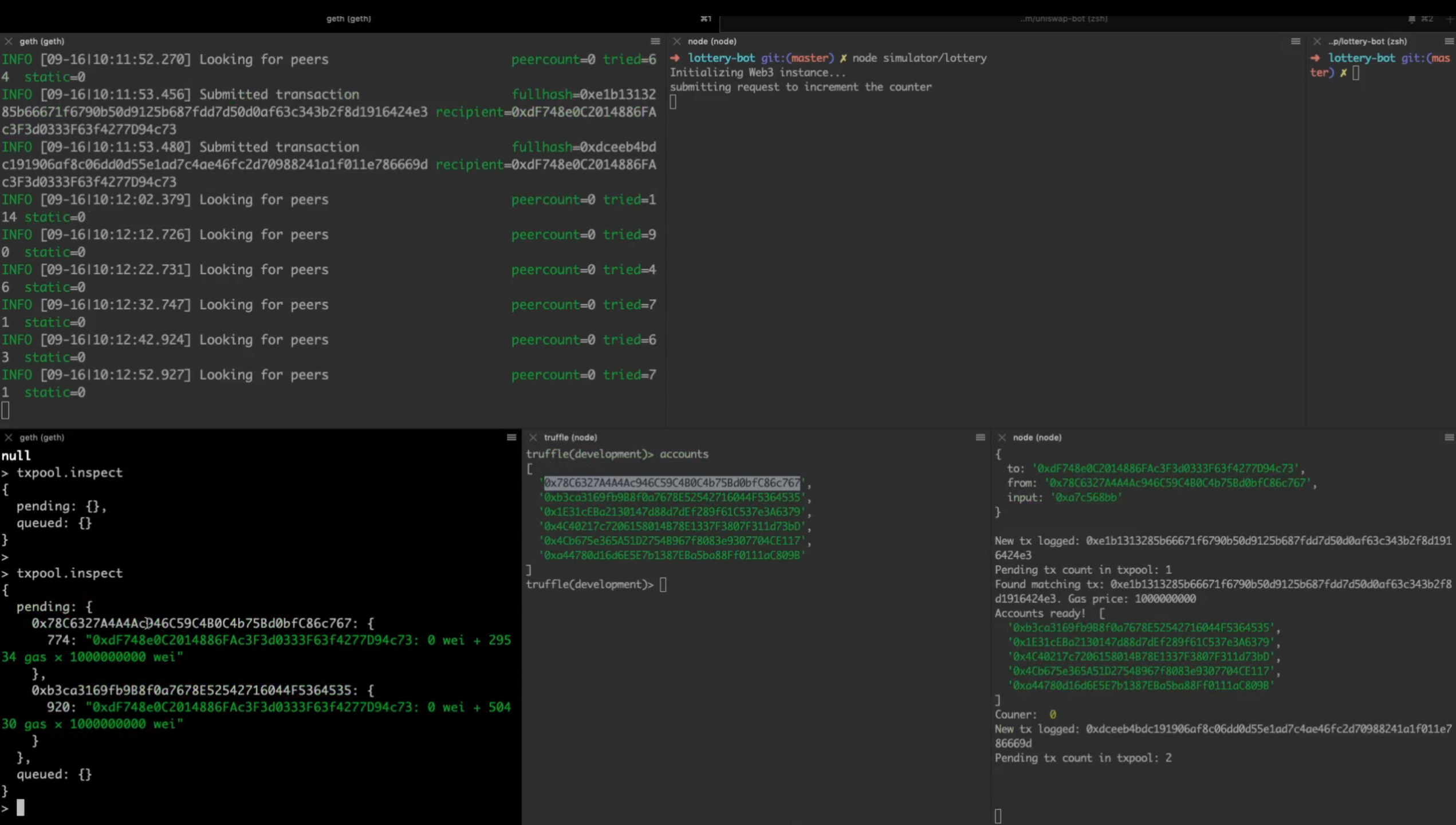Open a new tab with plus icon
Viewport: 1456px width, 825px height.
pos(1450,19)
